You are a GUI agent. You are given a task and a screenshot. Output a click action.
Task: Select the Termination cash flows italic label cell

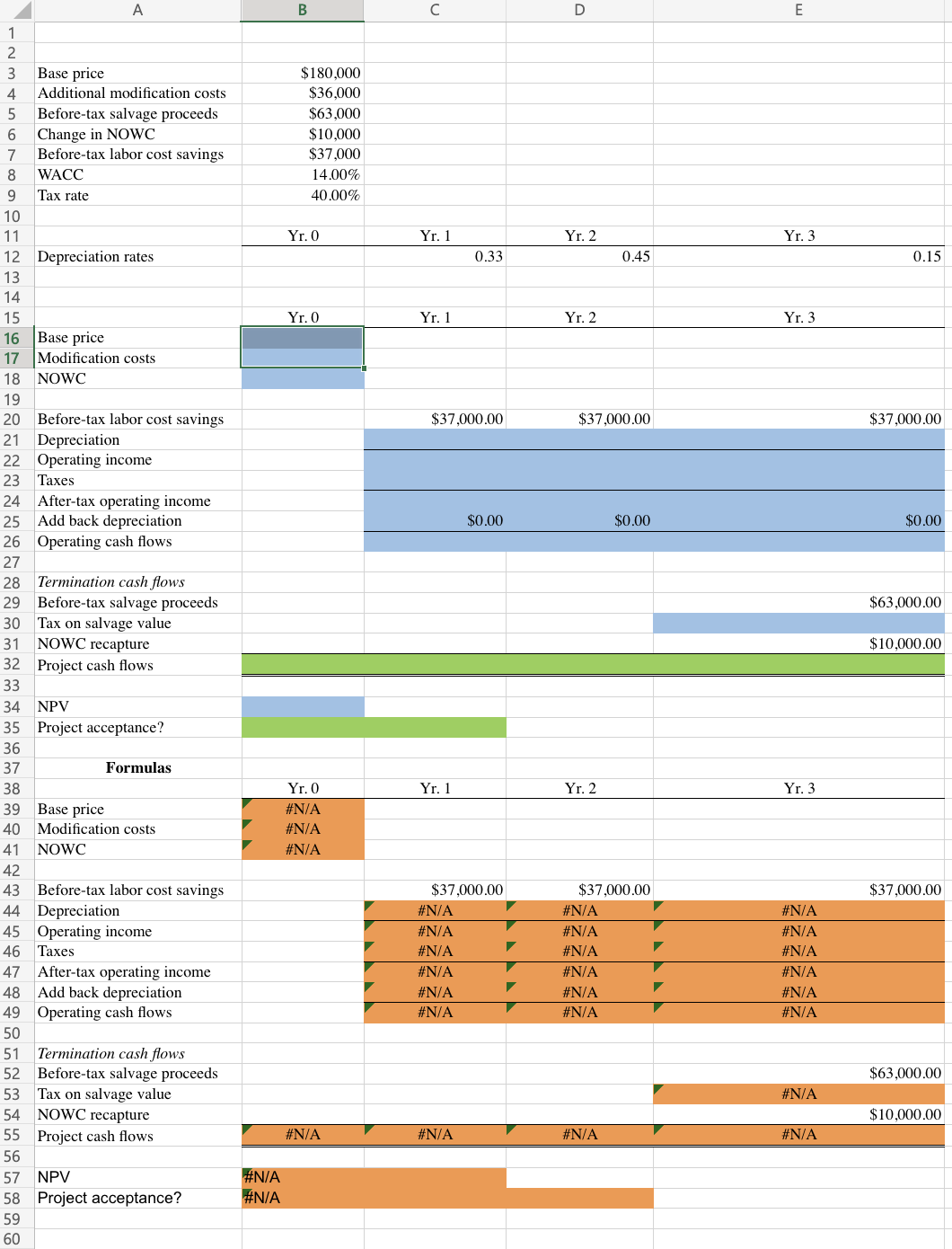coord(137,581)
